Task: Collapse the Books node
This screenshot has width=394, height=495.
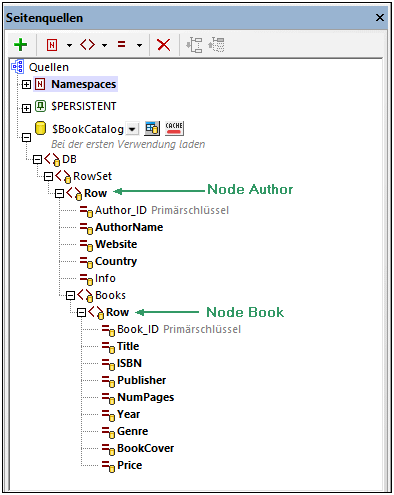Action: pyautogui.click(x=70, y=295)
